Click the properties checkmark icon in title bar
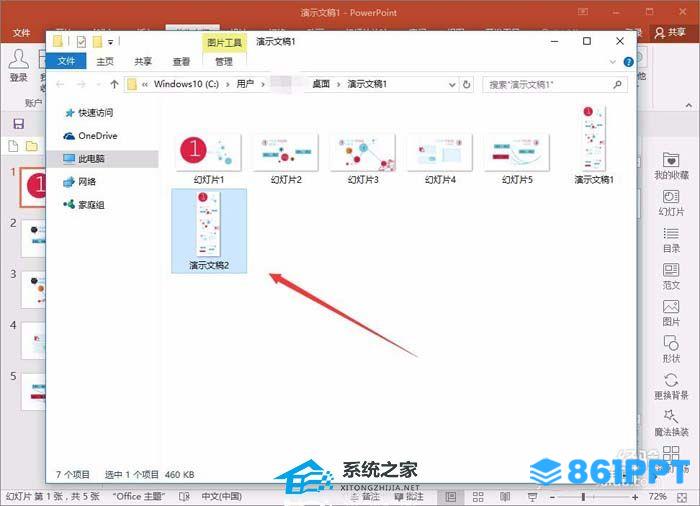The width and height of the screenshot is (700, 506). (81, 42)
